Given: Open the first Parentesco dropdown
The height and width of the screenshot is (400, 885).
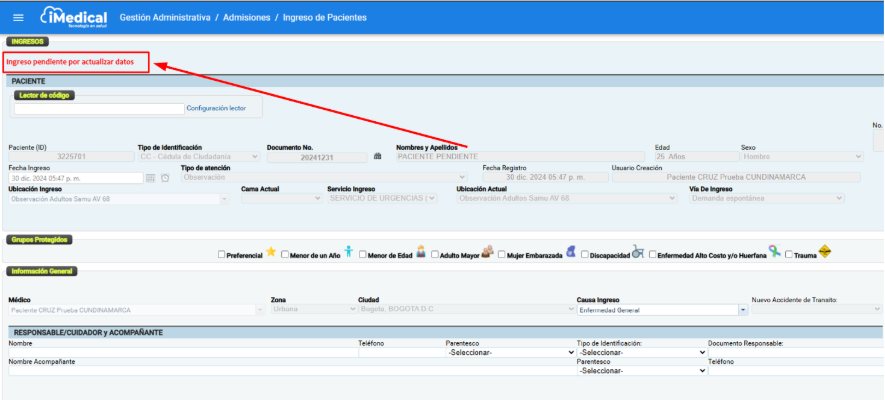Looking at the screenshot, I should (509, 352).
